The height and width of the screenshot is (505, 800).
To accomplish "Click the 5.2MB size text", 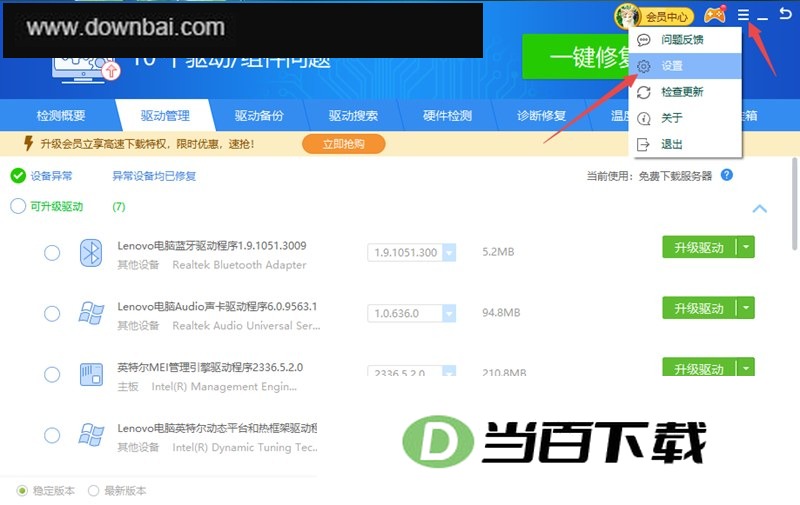I will click(498, 252).
